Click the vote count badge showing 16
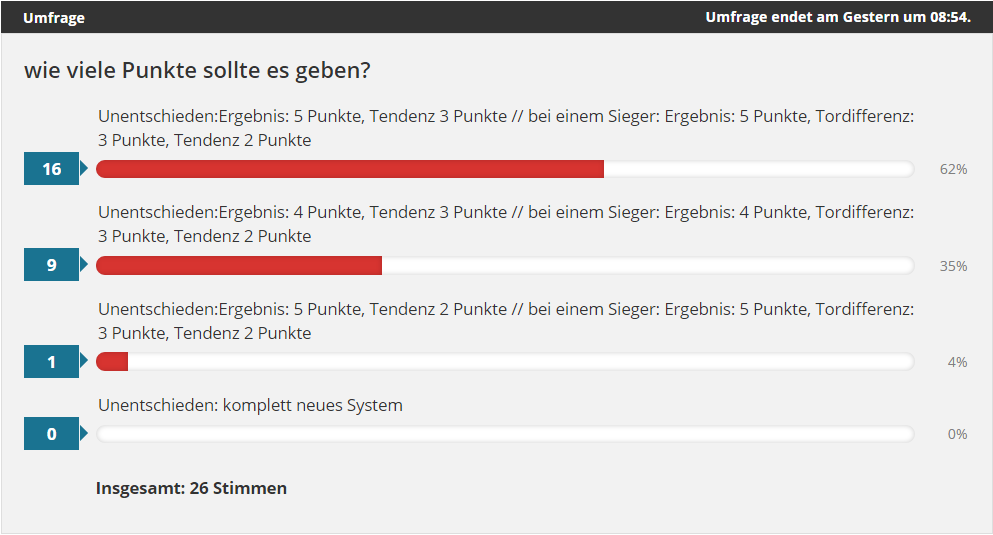 (51, 168)
